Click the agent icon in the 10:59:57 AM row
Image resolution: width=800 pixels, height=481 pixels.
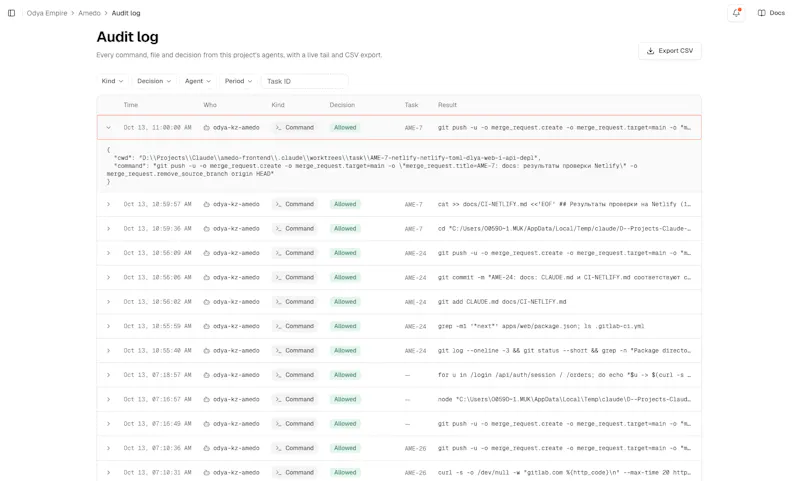coord(207,204)
